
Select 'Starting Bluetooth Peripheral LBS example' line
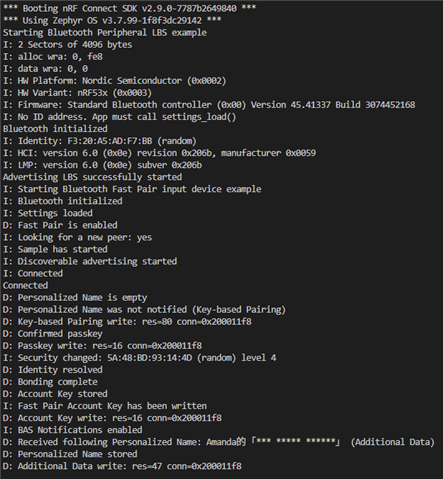pyautogui.click(x=105, y=32)
